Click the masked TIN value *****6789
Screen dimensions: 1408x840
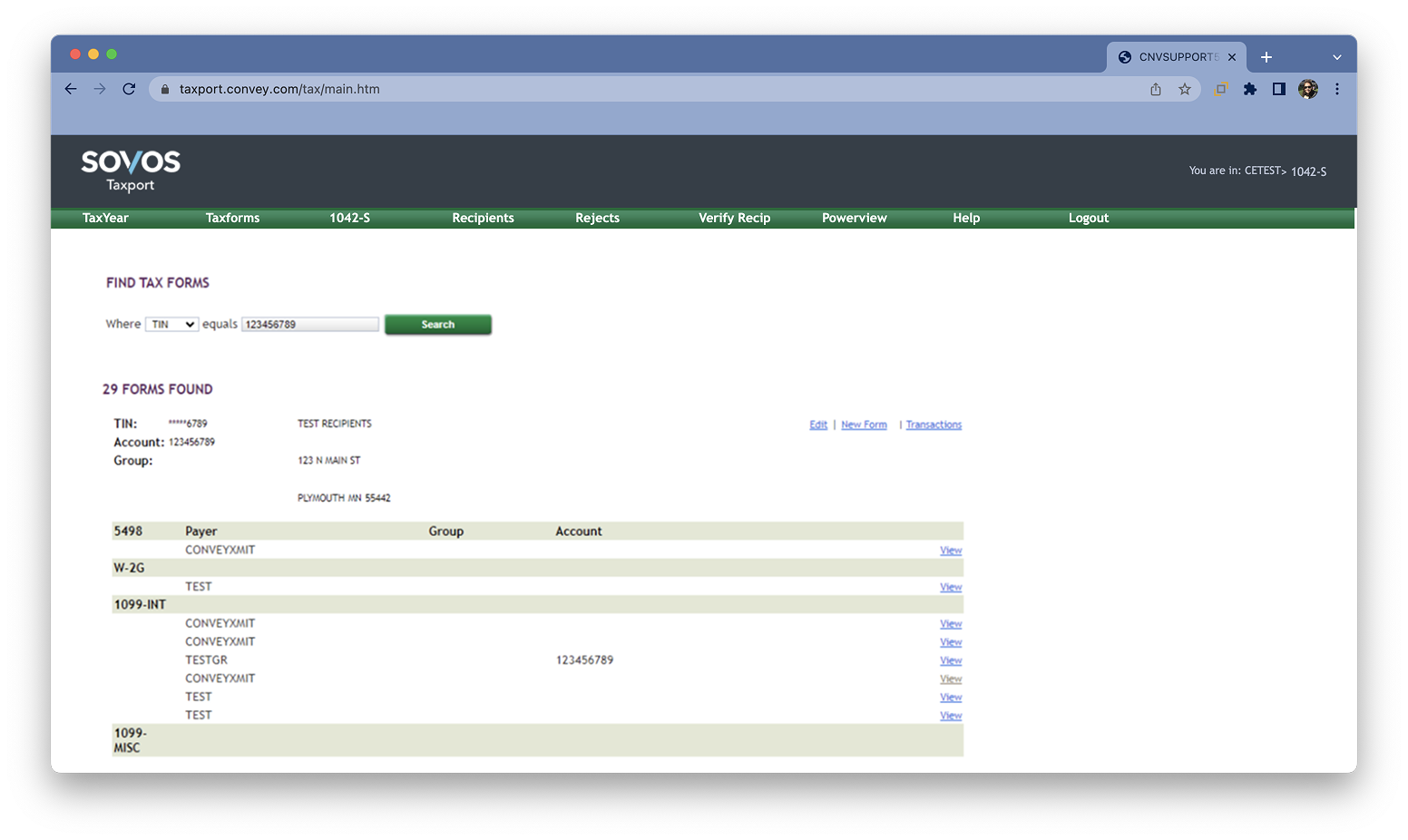click(188, 424)
